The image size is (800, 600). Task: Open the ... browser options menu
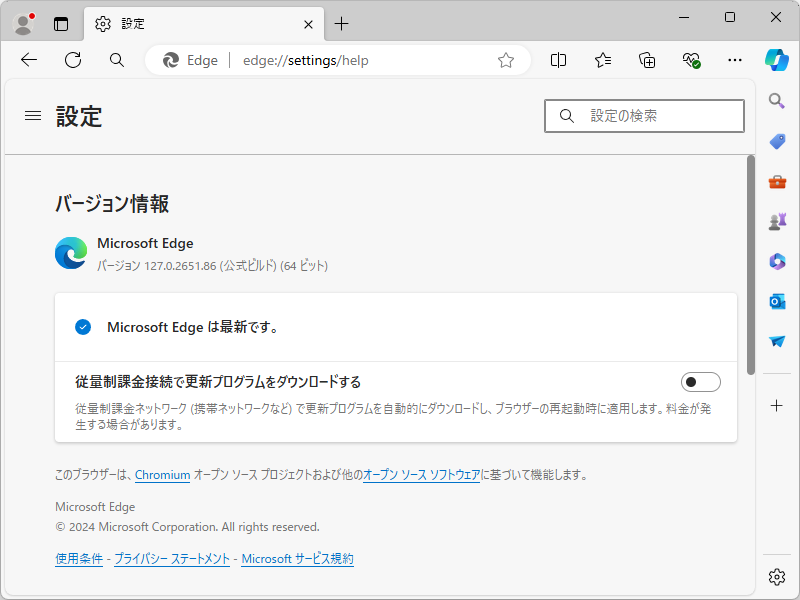[734, 60]
